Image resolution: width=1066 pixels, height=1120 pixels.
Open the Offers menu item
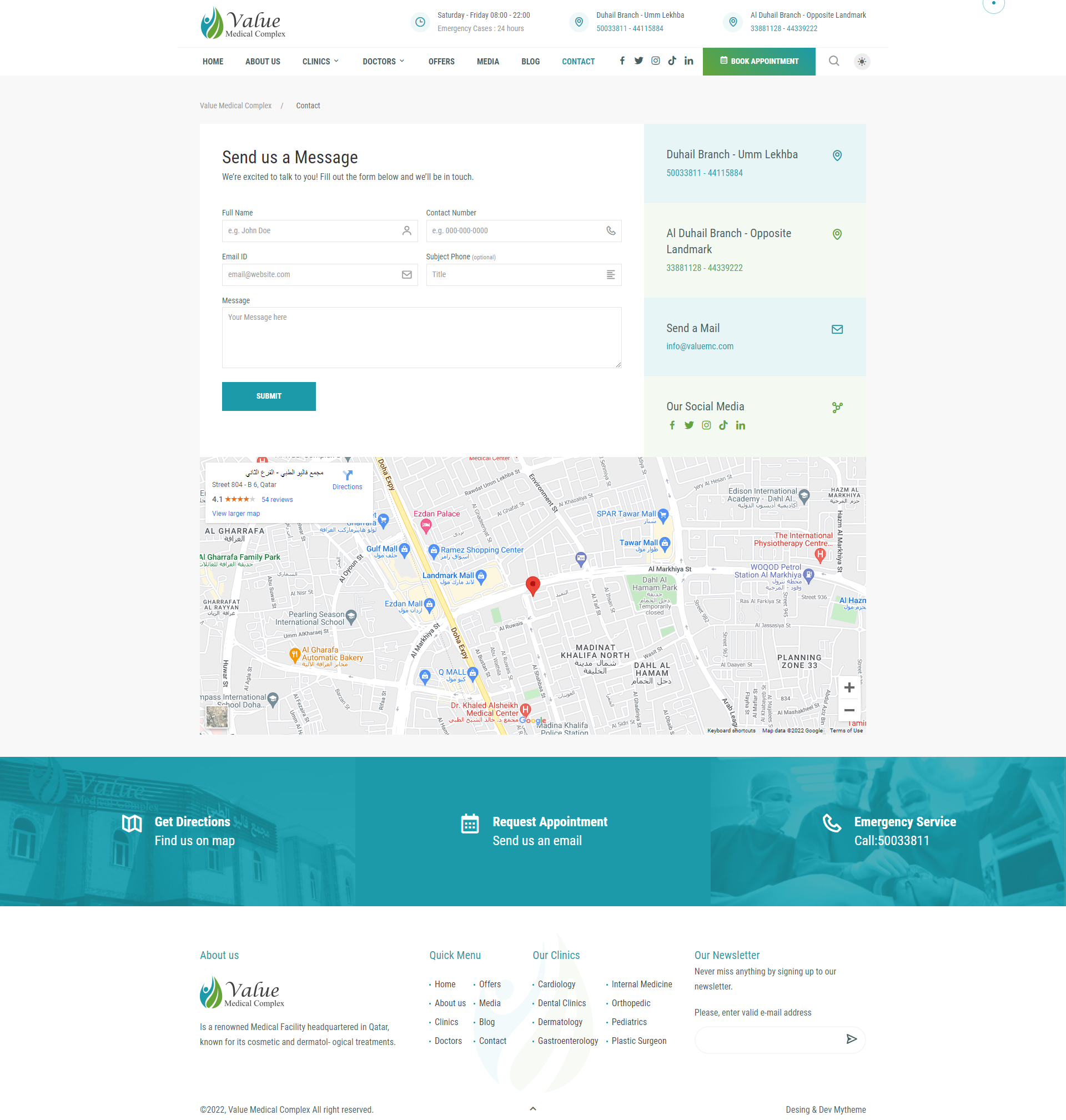tap(441, 62)
